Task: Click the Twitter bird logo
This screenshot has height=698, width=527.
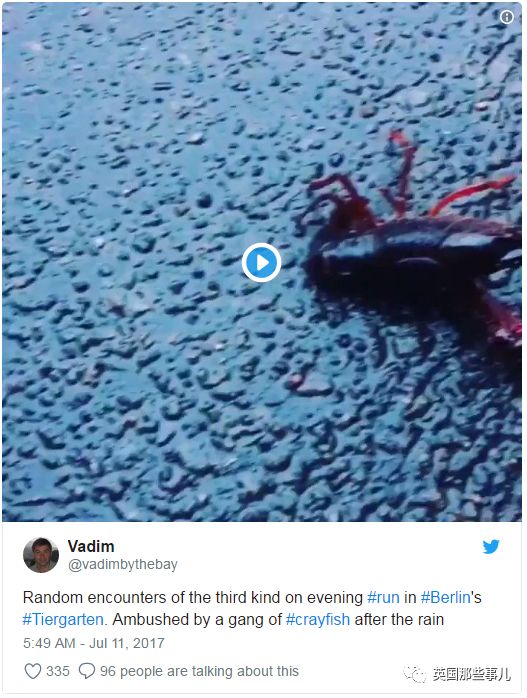Action: click(x=491, y=546)
